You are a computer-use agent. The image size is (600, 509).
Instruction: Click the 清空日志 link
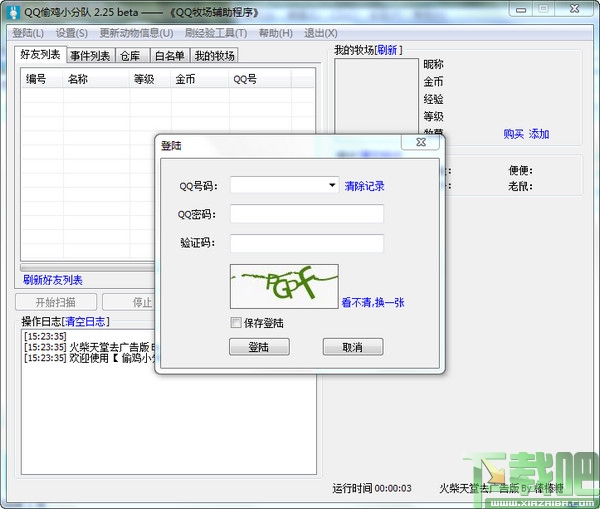tap(85, 321)
